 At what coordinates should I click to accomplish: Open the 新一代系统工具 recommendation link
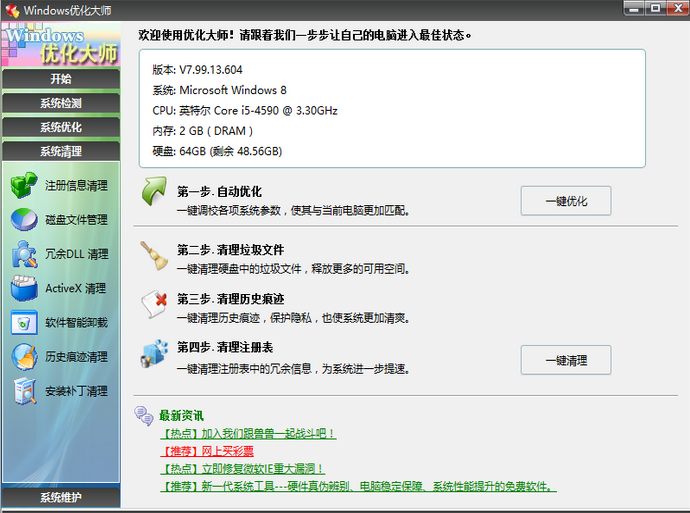(358, 487)
